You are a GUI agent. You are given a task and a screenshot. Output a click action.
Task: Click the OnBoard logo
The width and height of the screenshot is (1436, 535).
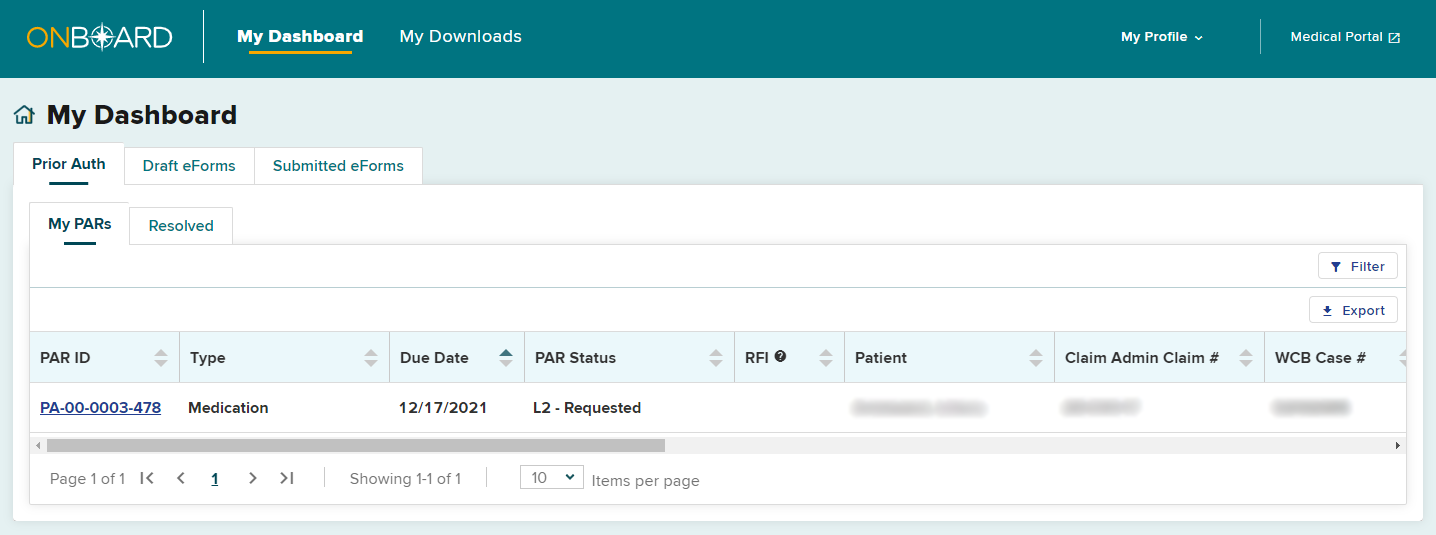pyautogui.click(x=100, y=37)
